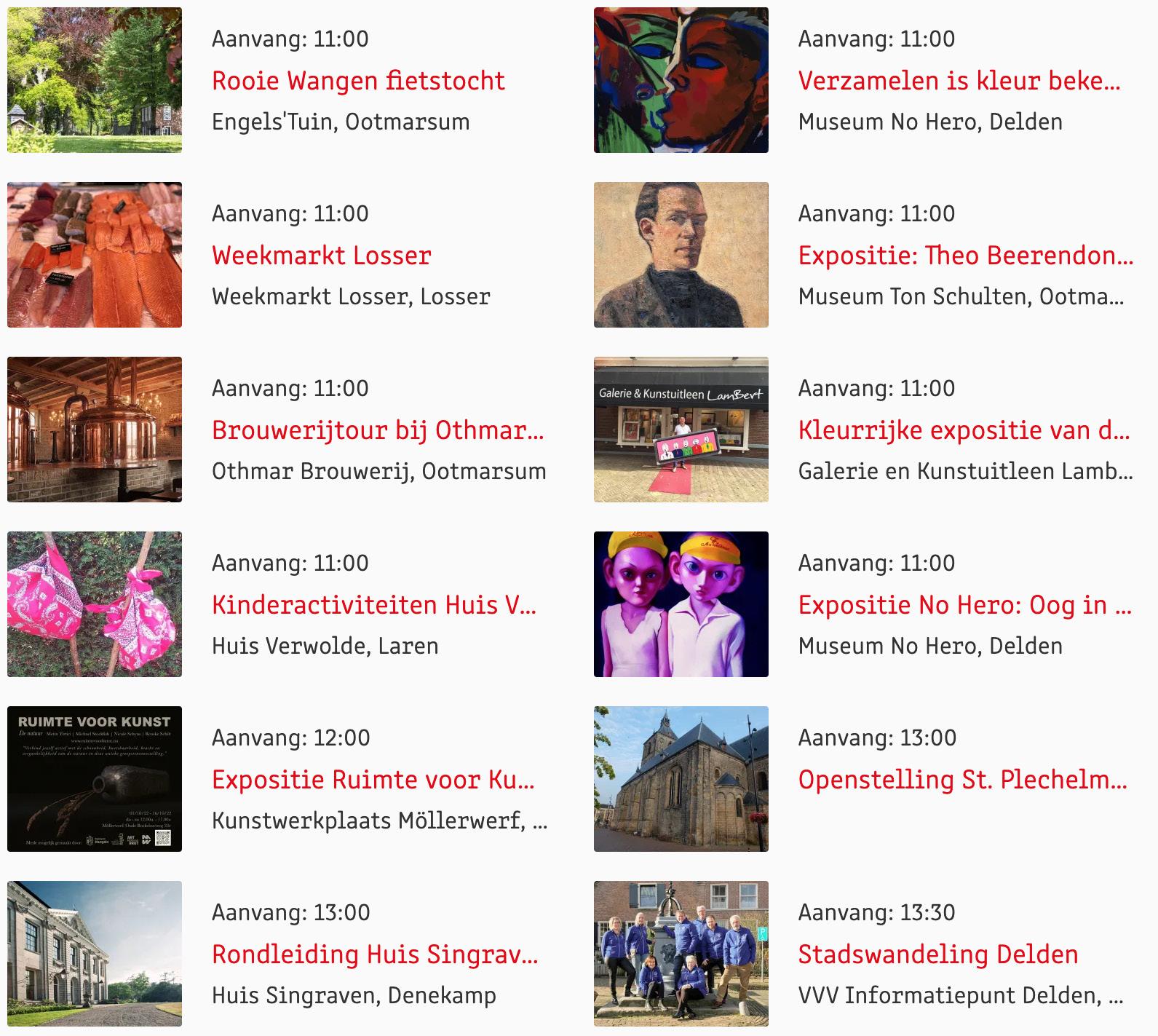Click the pink bandana bundles thumbnail

(x=95, y=604)
